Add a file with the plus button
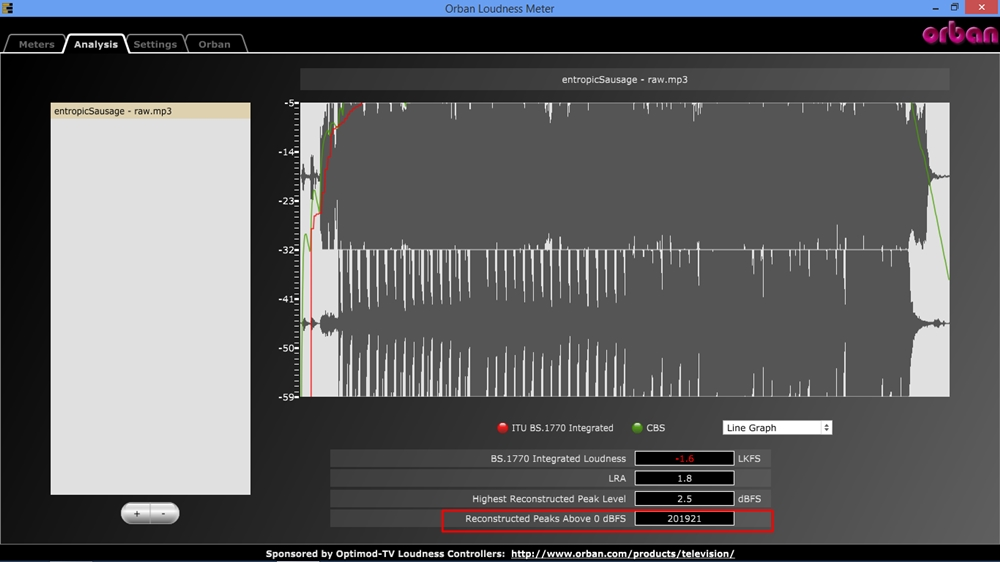This screenshot has height=562, width=1000. (137, 513)
